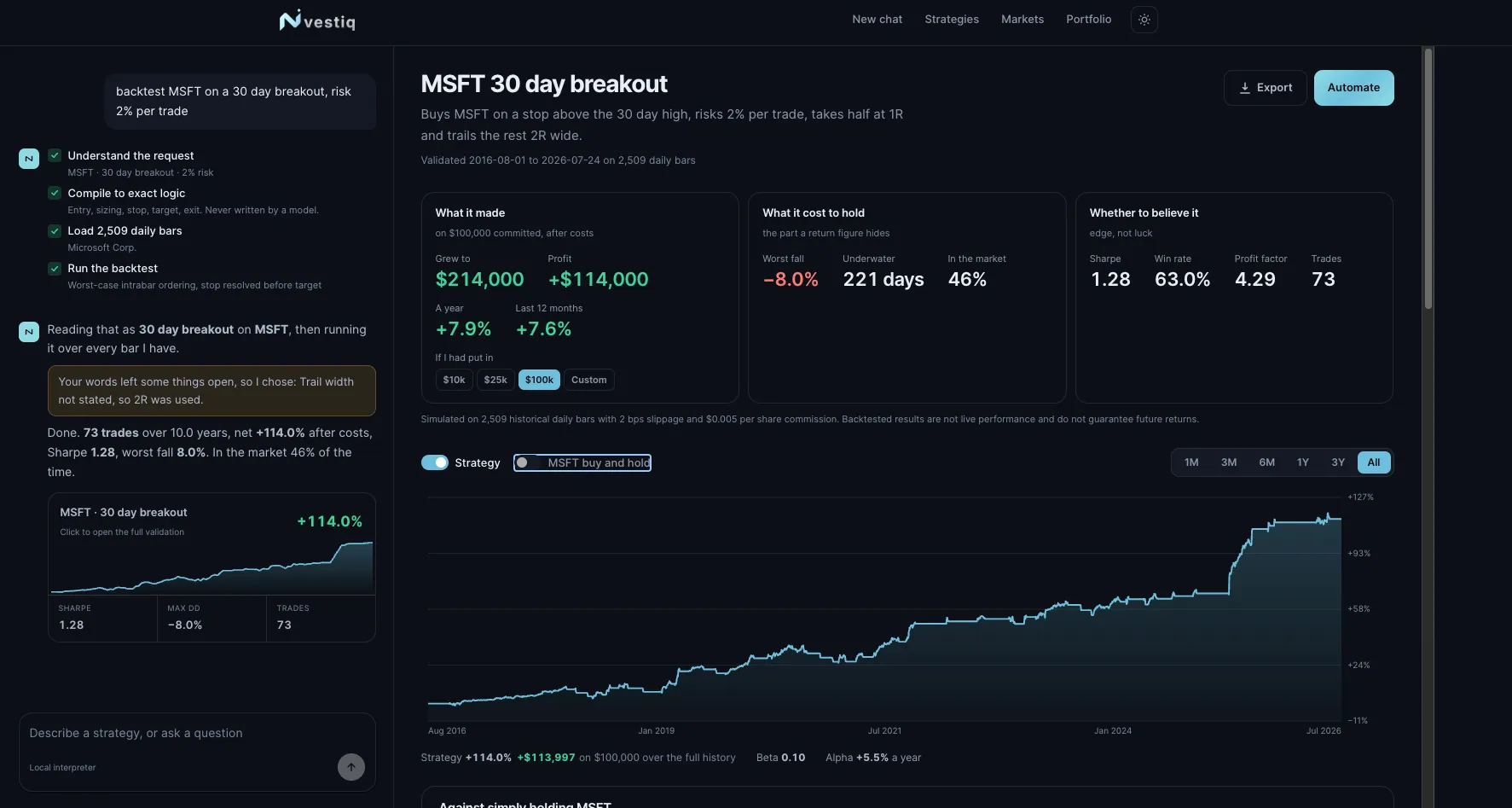The width and height of the screenshot is (1512, 808).
Task: Click the TRADES 73 cell in card
Action: (321, 618)
